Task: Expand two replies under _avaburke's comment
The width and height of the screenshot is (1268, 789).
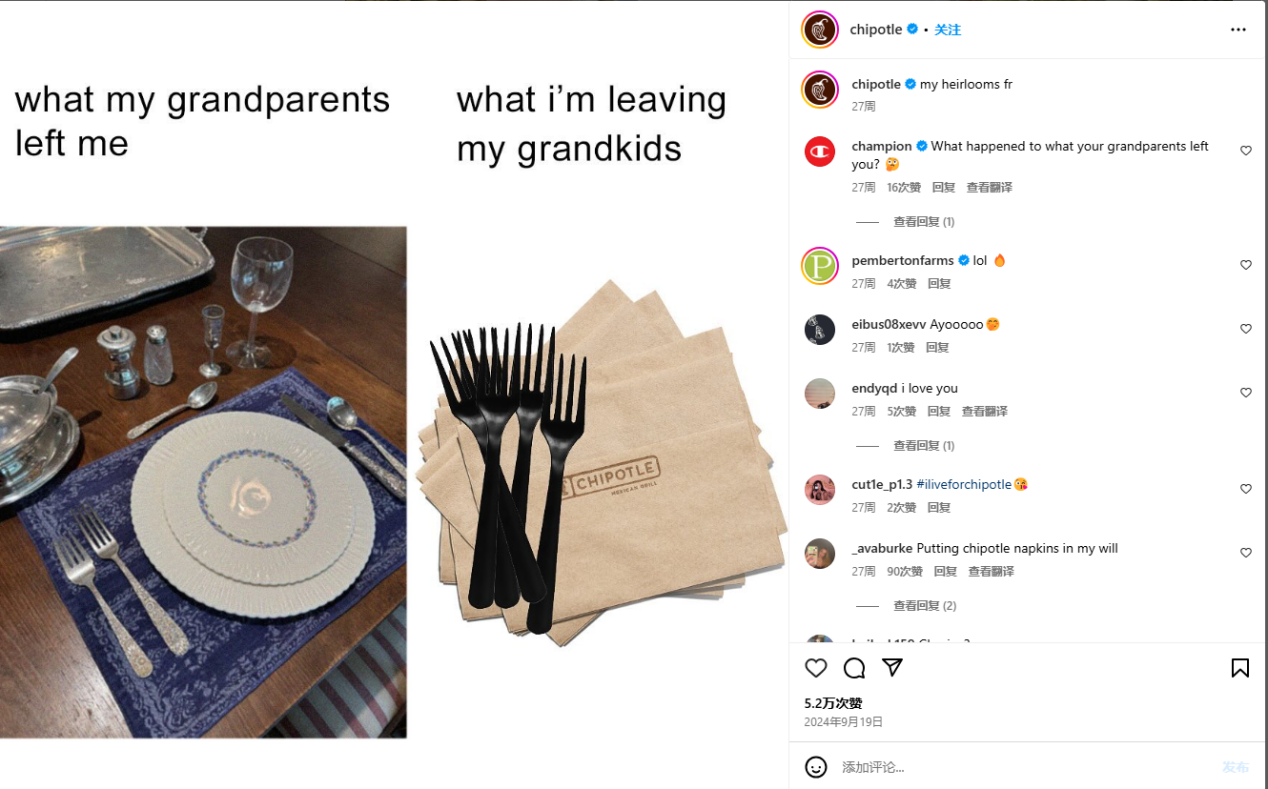Action: click(x=925, y=606)
